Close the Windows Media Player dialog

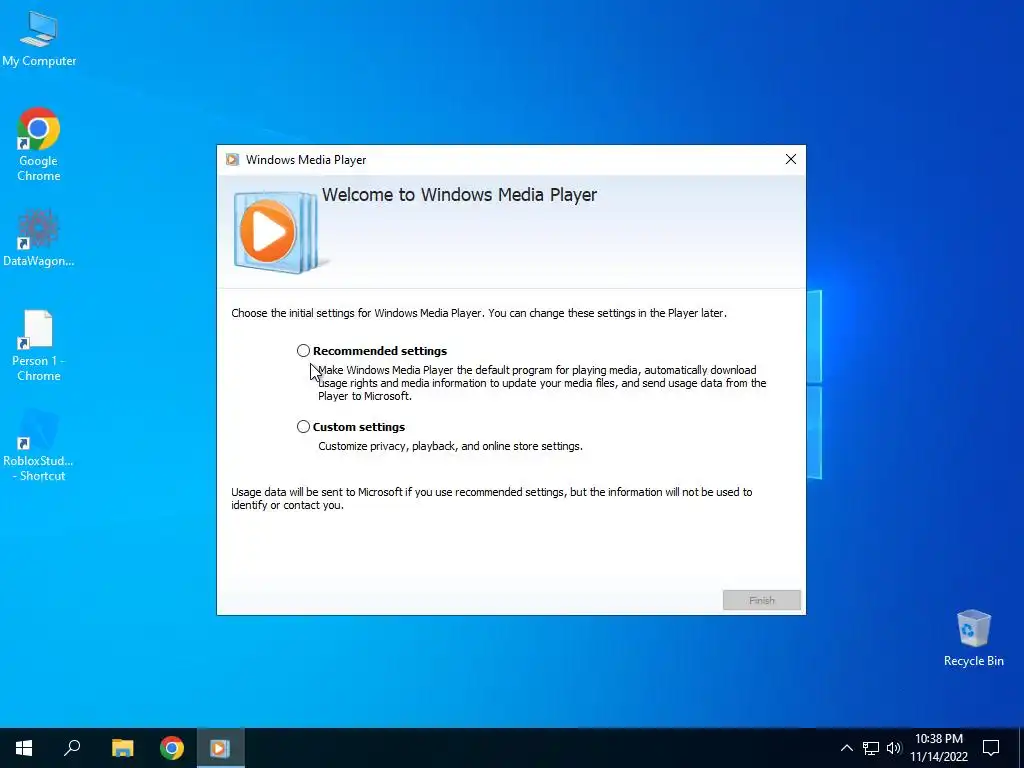[x=791, y=159]
